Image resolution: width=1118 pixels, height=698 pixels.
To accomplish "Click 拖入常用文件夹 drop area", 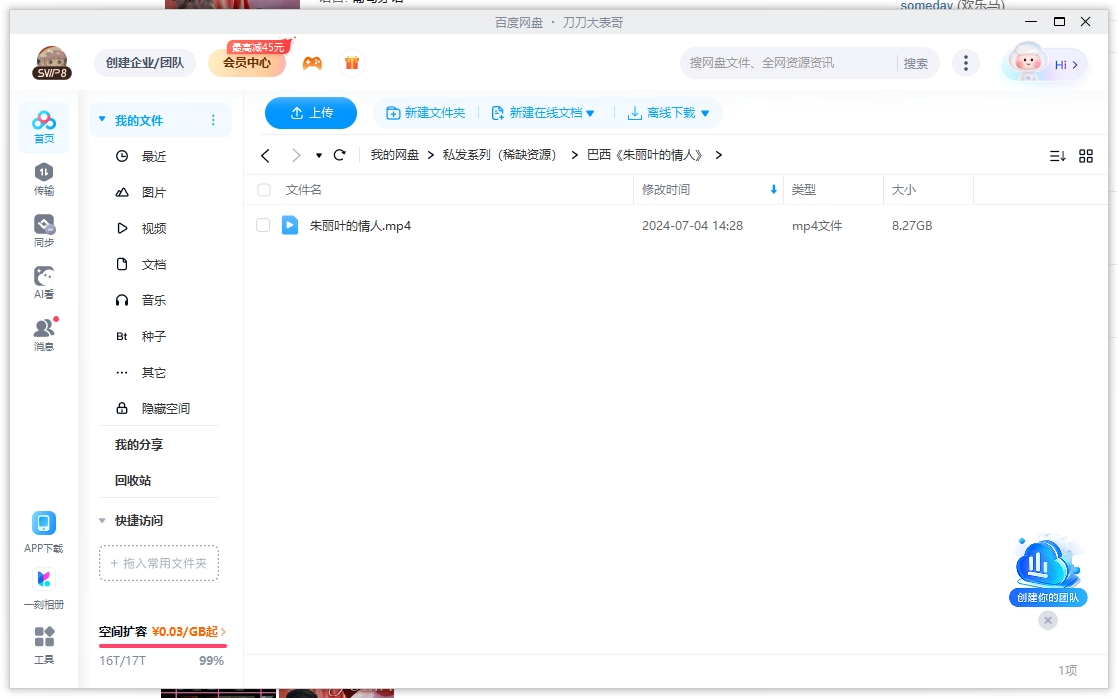I will pyautogui.click(x=159, y=563).
